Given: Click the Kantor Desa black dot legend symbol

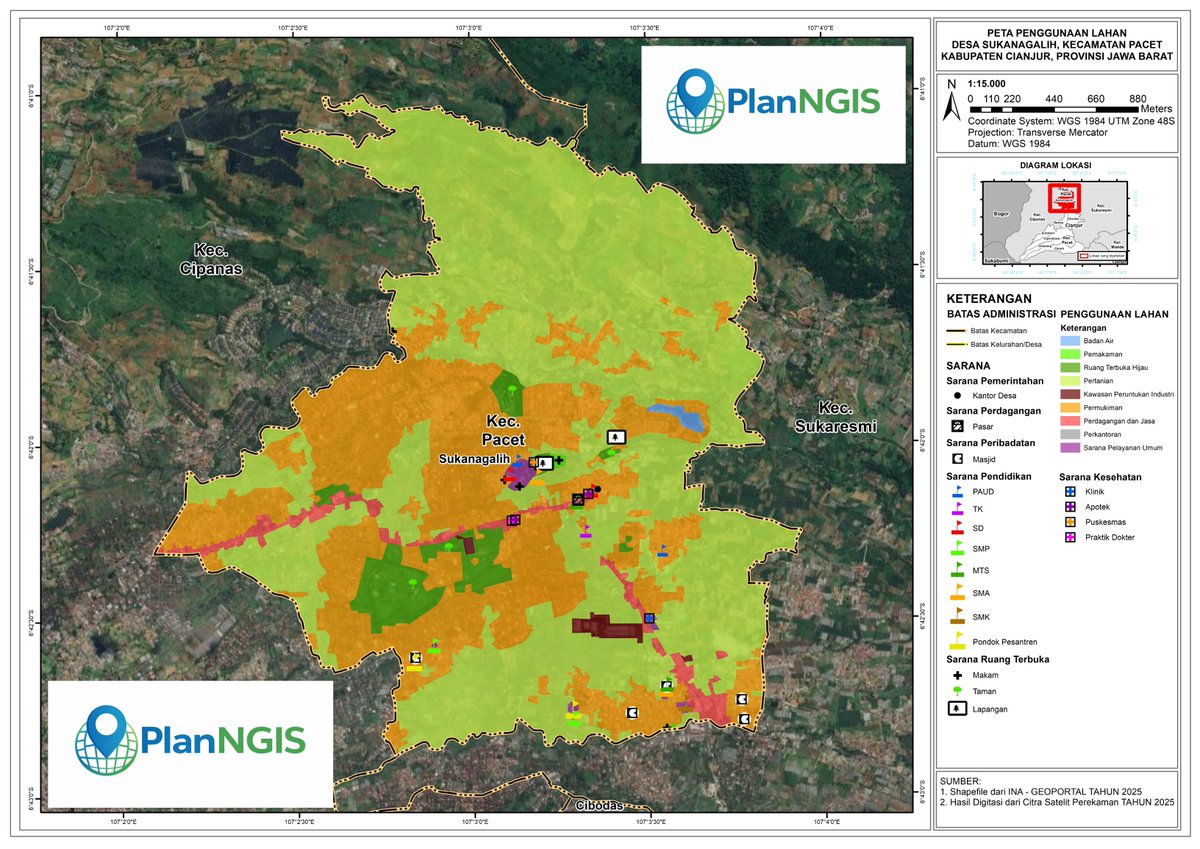Looking at the screenshot, I should [x=955, y=396].
